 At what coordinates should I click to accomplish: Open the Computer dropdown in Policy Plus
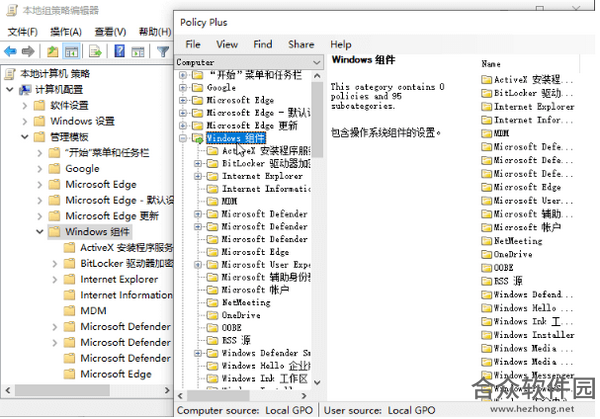pyautogui.click(x=249, y=62)
